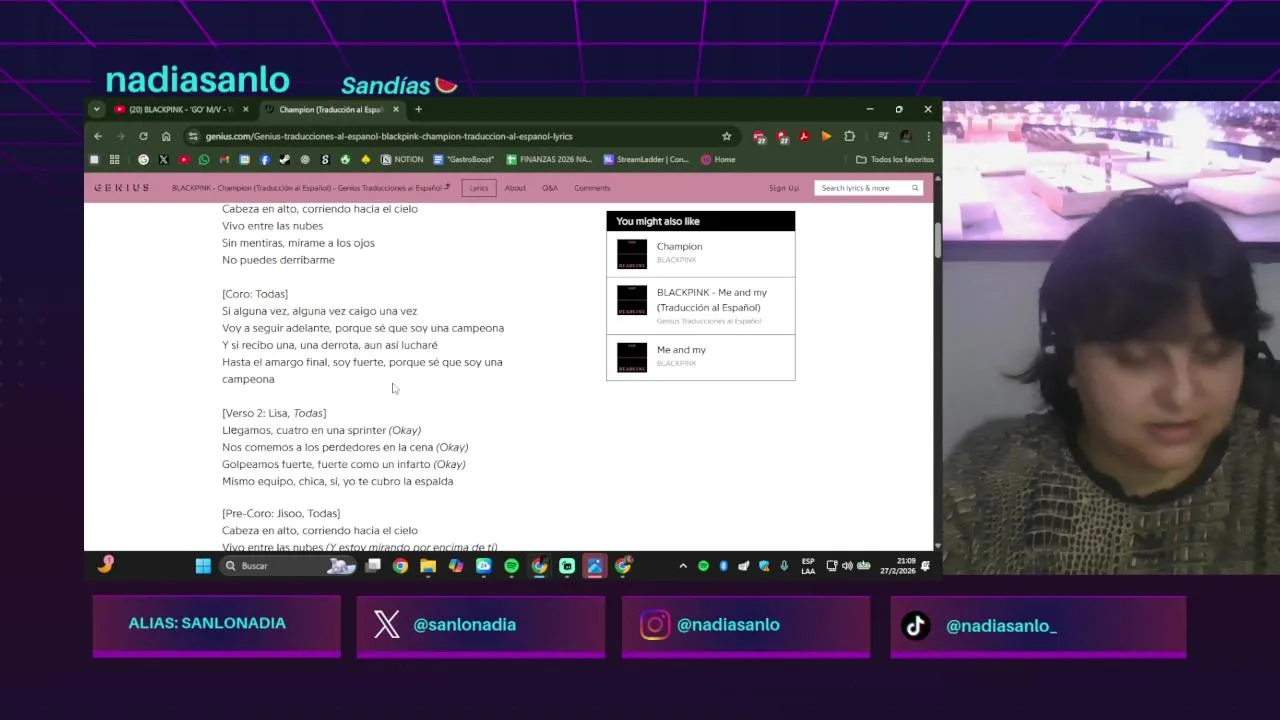Reload the Genius lyrics page

(x=143, y=136)
